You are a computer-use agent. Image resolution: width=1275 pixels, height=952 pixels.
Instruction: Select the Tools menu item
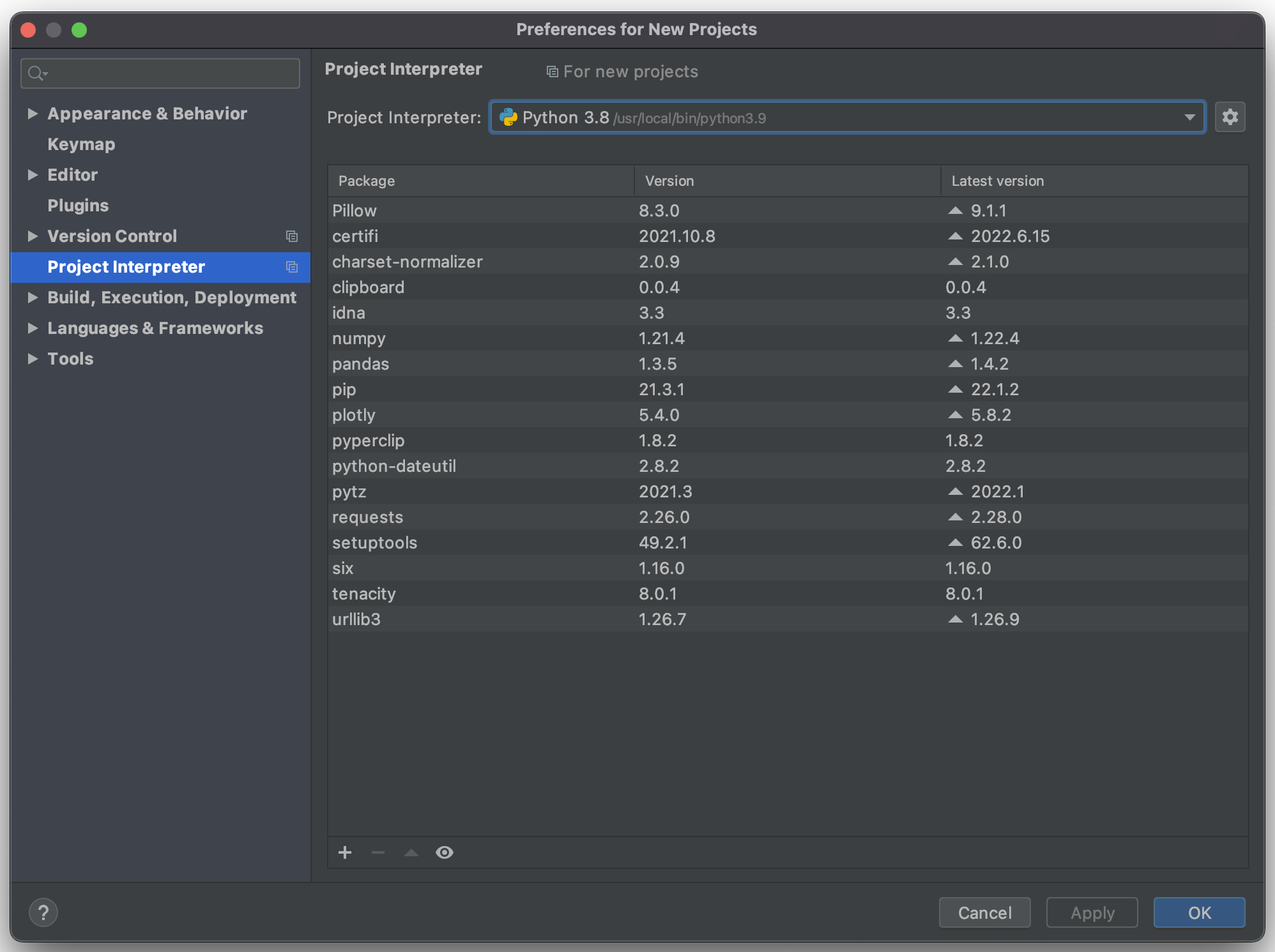point(69,358)
